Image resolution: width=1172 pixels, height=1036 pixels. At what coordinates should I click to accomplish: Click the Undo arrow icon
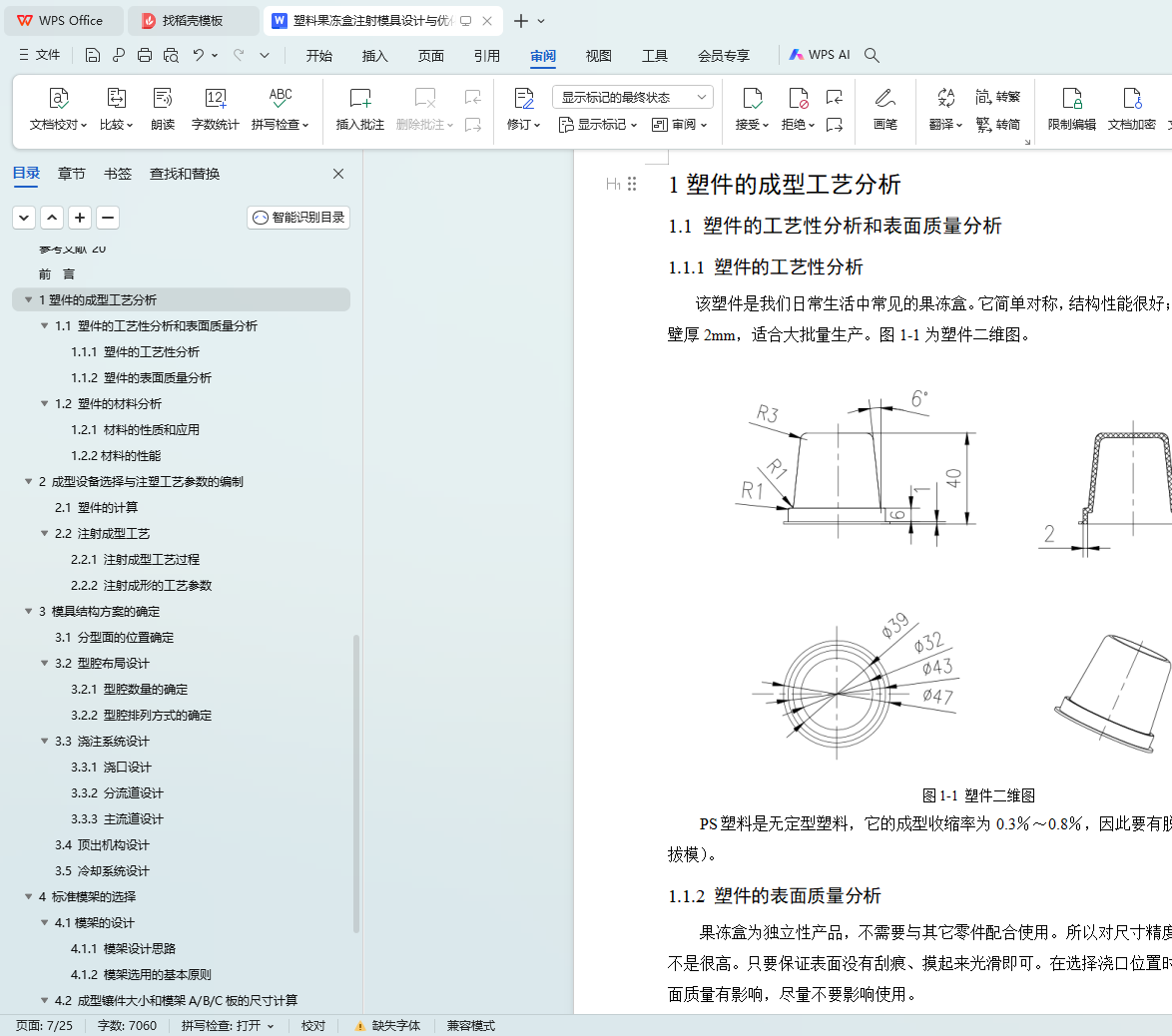pos(198,55)
